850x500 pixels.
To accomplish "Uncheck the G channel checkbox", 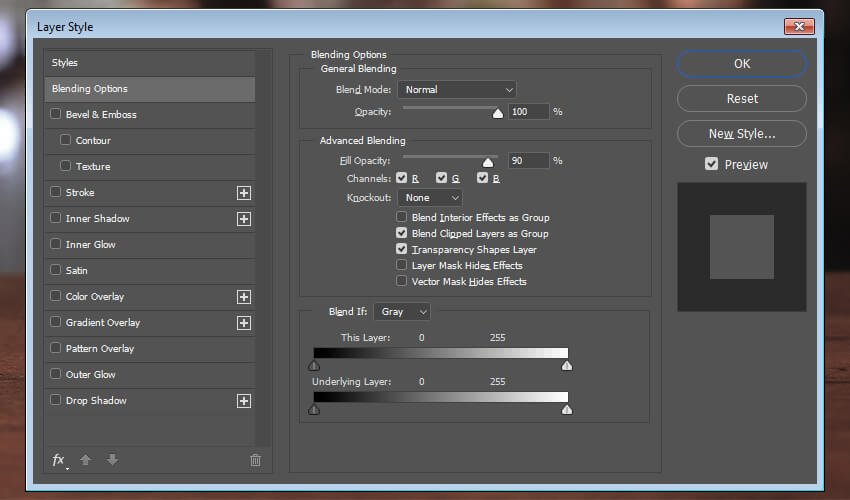I will coord(442,178).
